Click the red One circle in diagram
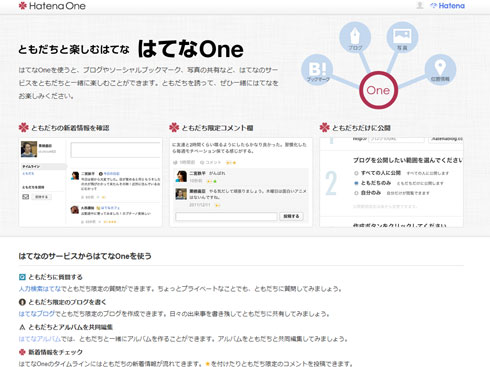490x367 pixels. pyautogui.click(x=378, y=90)
